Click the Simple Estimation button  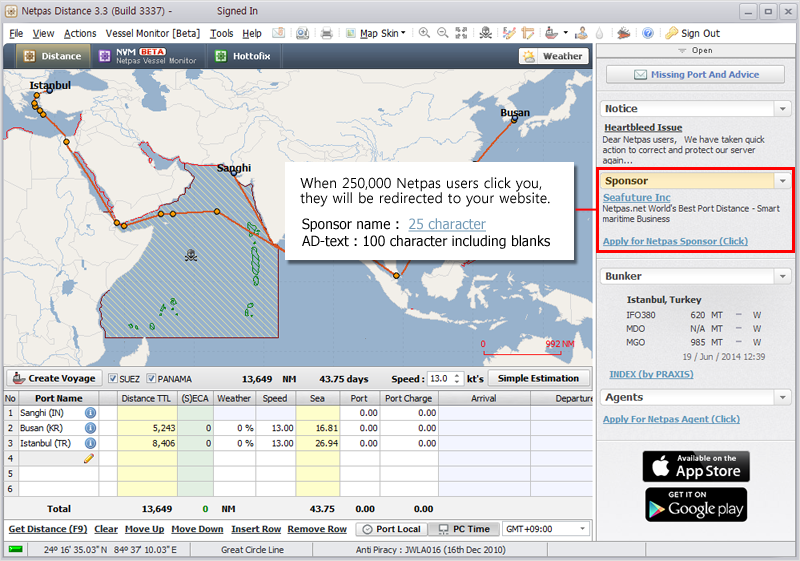[538, 378]
